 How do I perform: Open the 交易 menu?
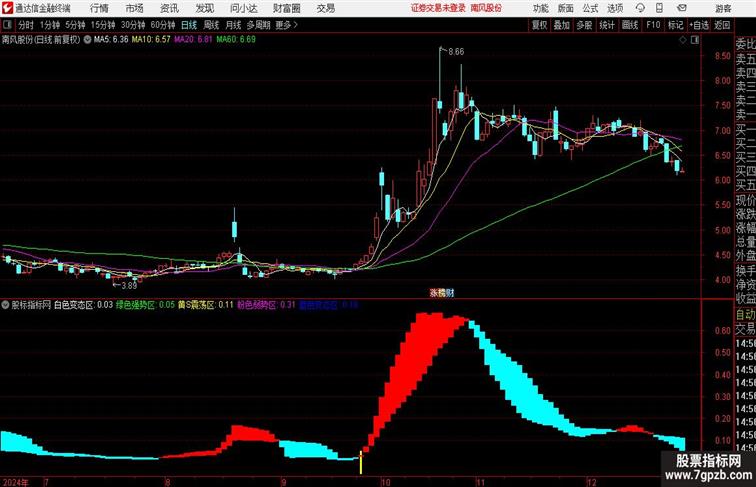(325, 8)
